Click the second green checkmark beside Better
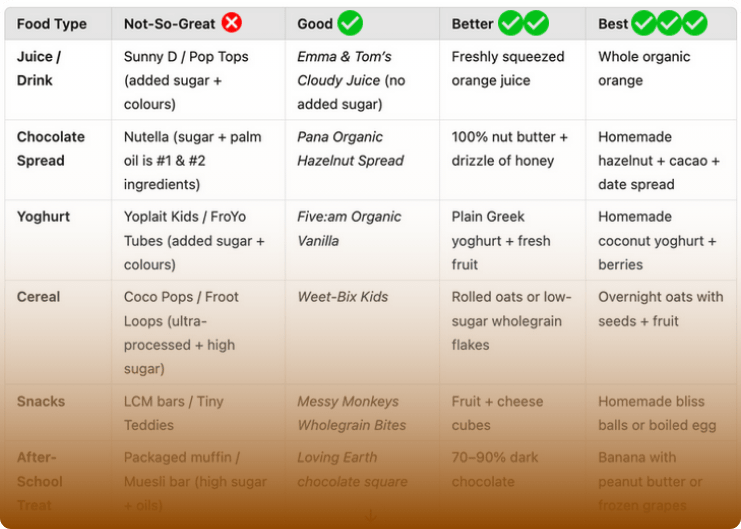Screen dimensions: 741x529 (x=536, y=23)
